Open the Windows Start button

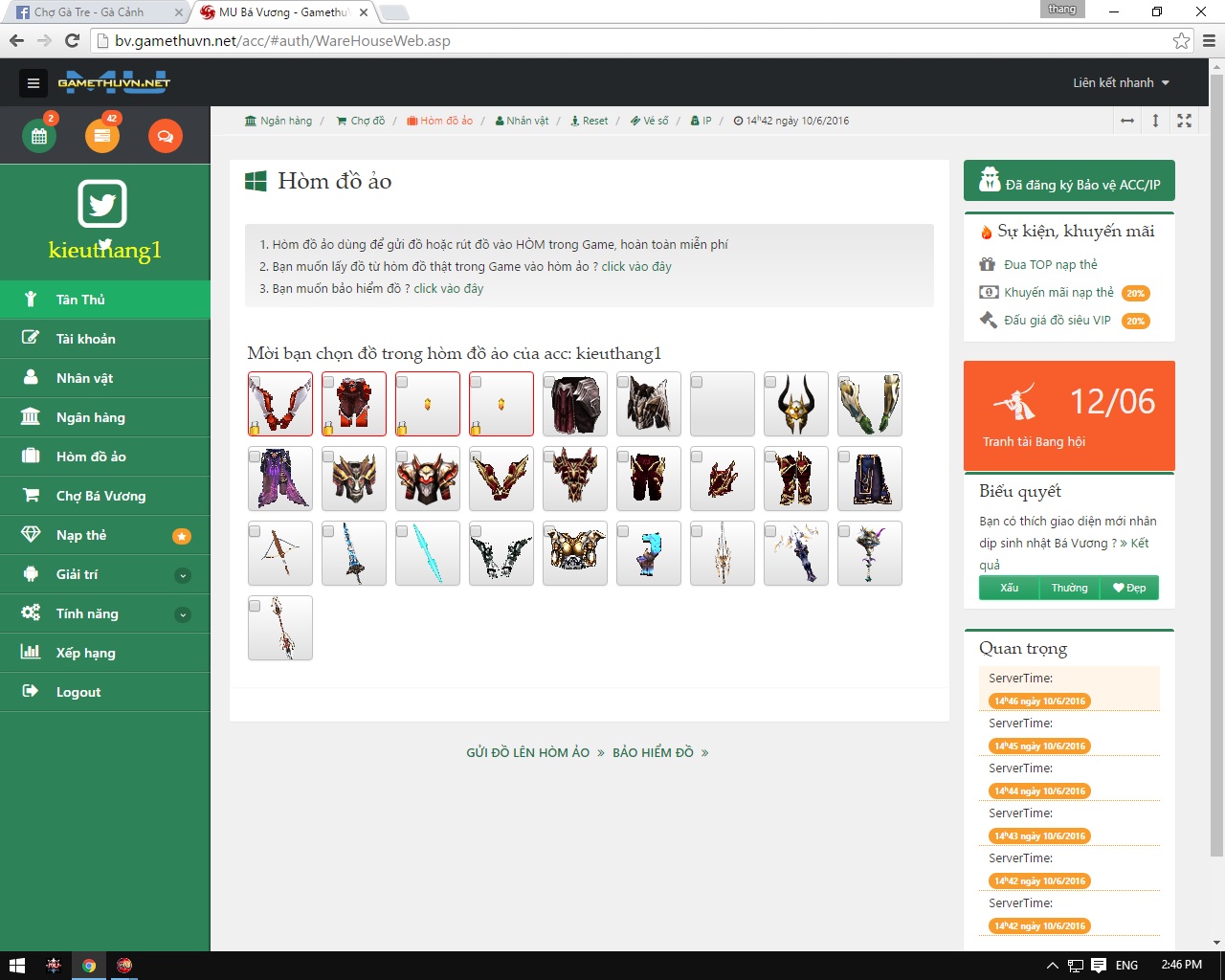pyautogui.click(x=16, y=966)
